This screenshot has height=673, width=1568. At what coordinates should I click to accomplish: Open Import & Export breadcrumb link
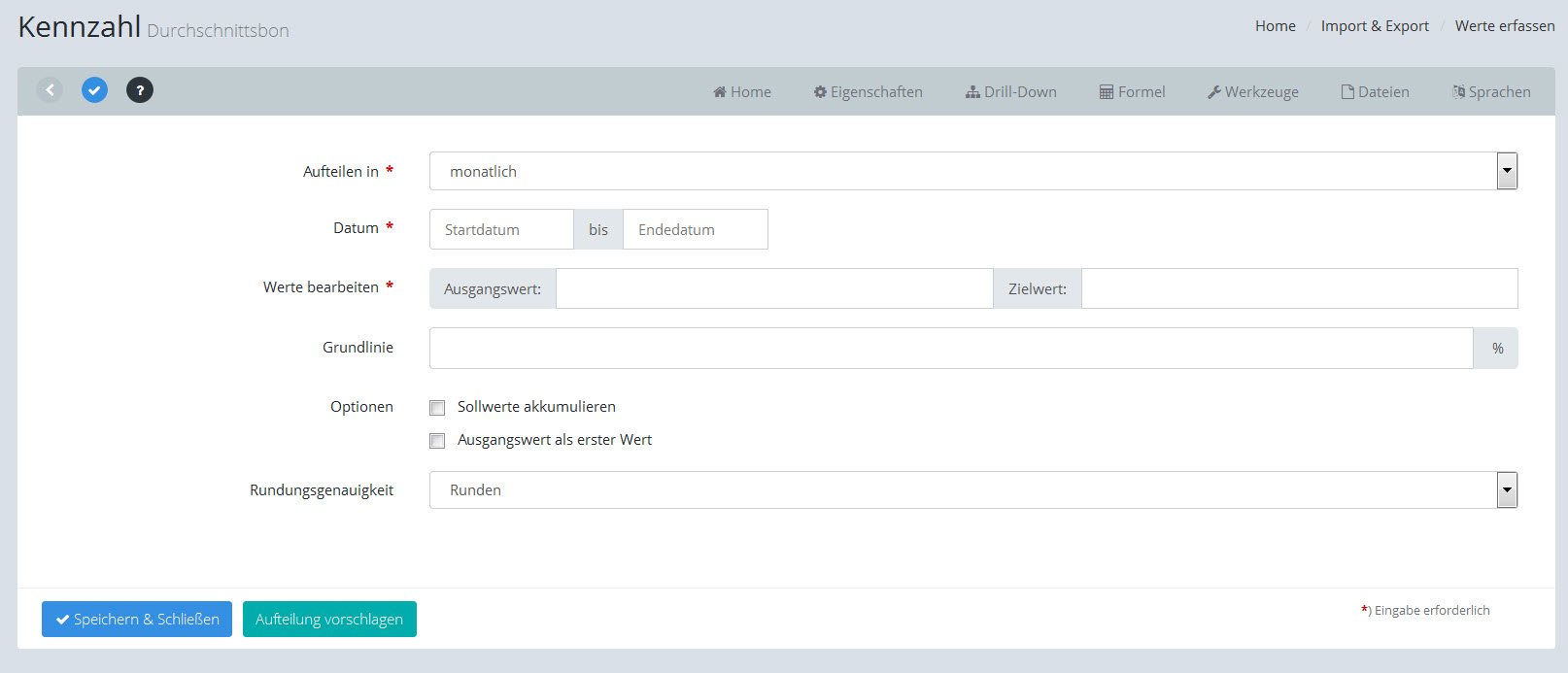pyautogui.click(x=1375, y=26)
